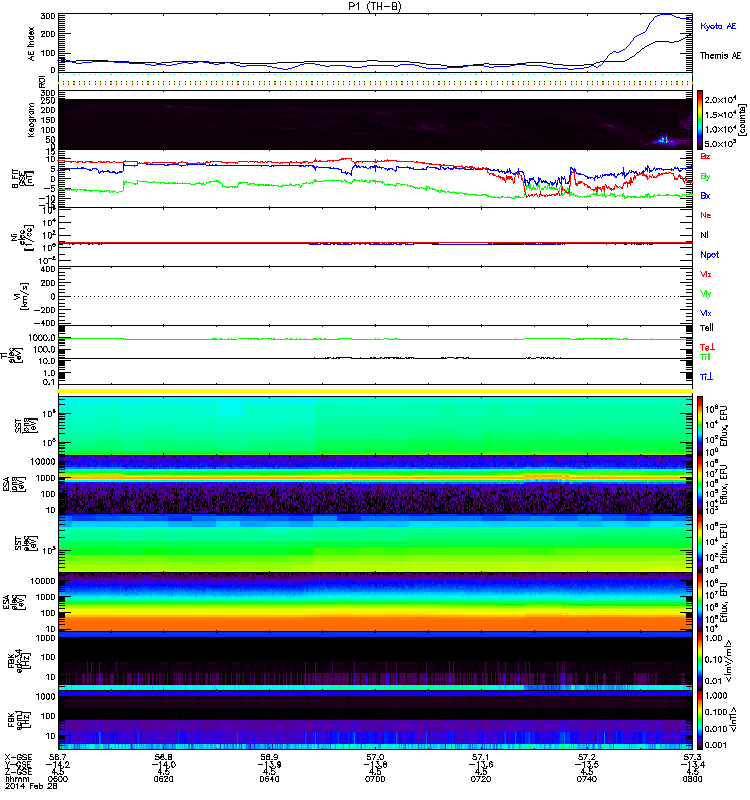Viewport: 750px width, 800px height.
Task: Select the green By legend entry
Action: click(x=705, y=176)
